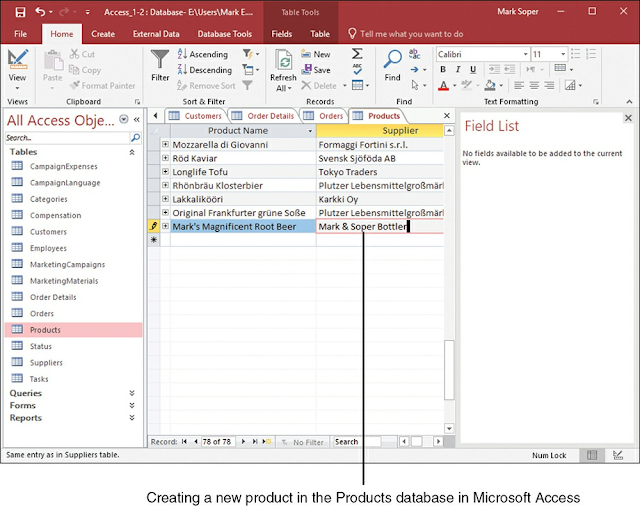Click the gridlines icon in Text Formatting
This screenshot has width=640, height=506.
560,69
